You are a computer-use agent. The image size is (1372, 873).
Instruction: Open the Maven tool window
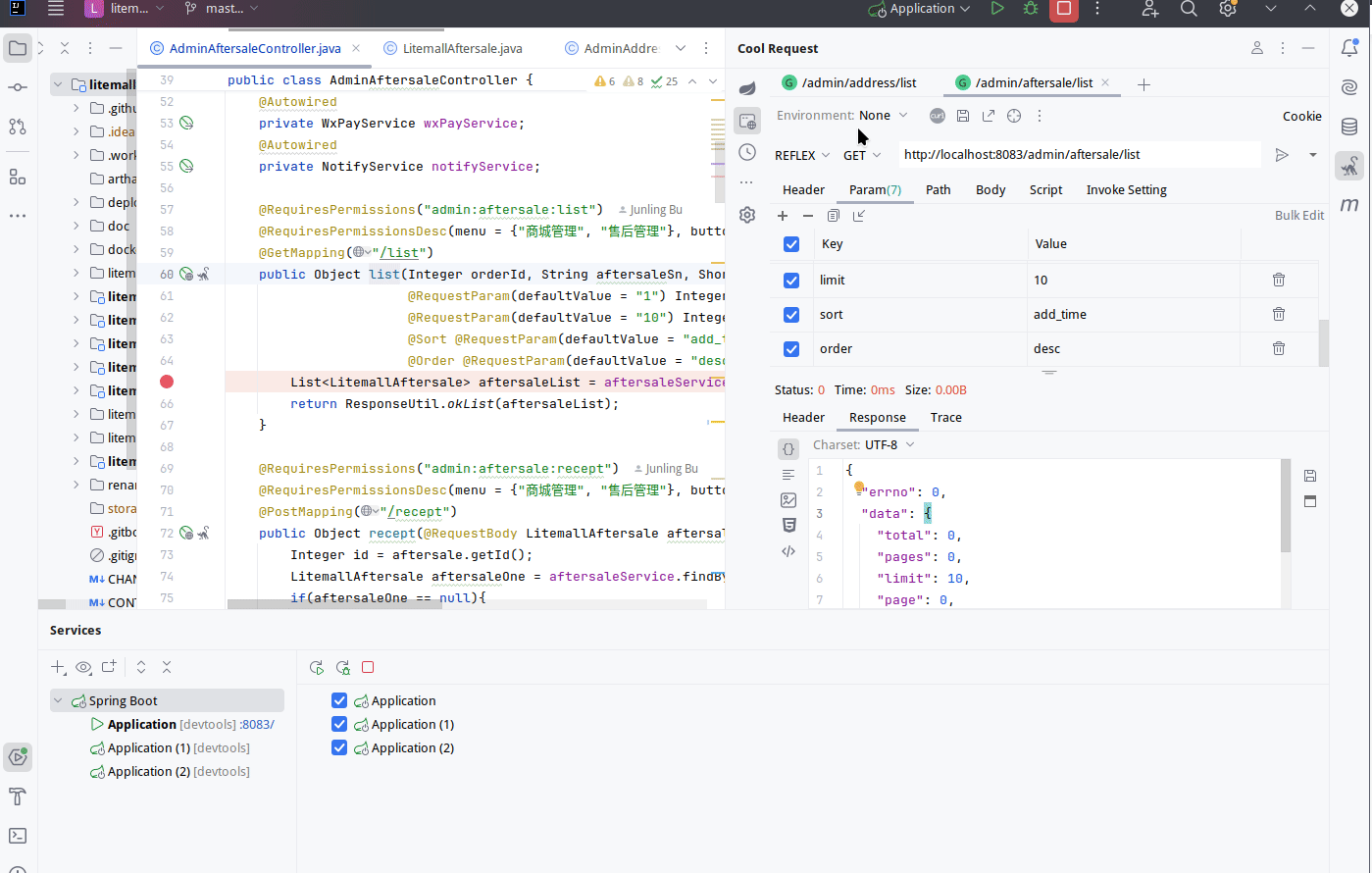point(1349,205)
